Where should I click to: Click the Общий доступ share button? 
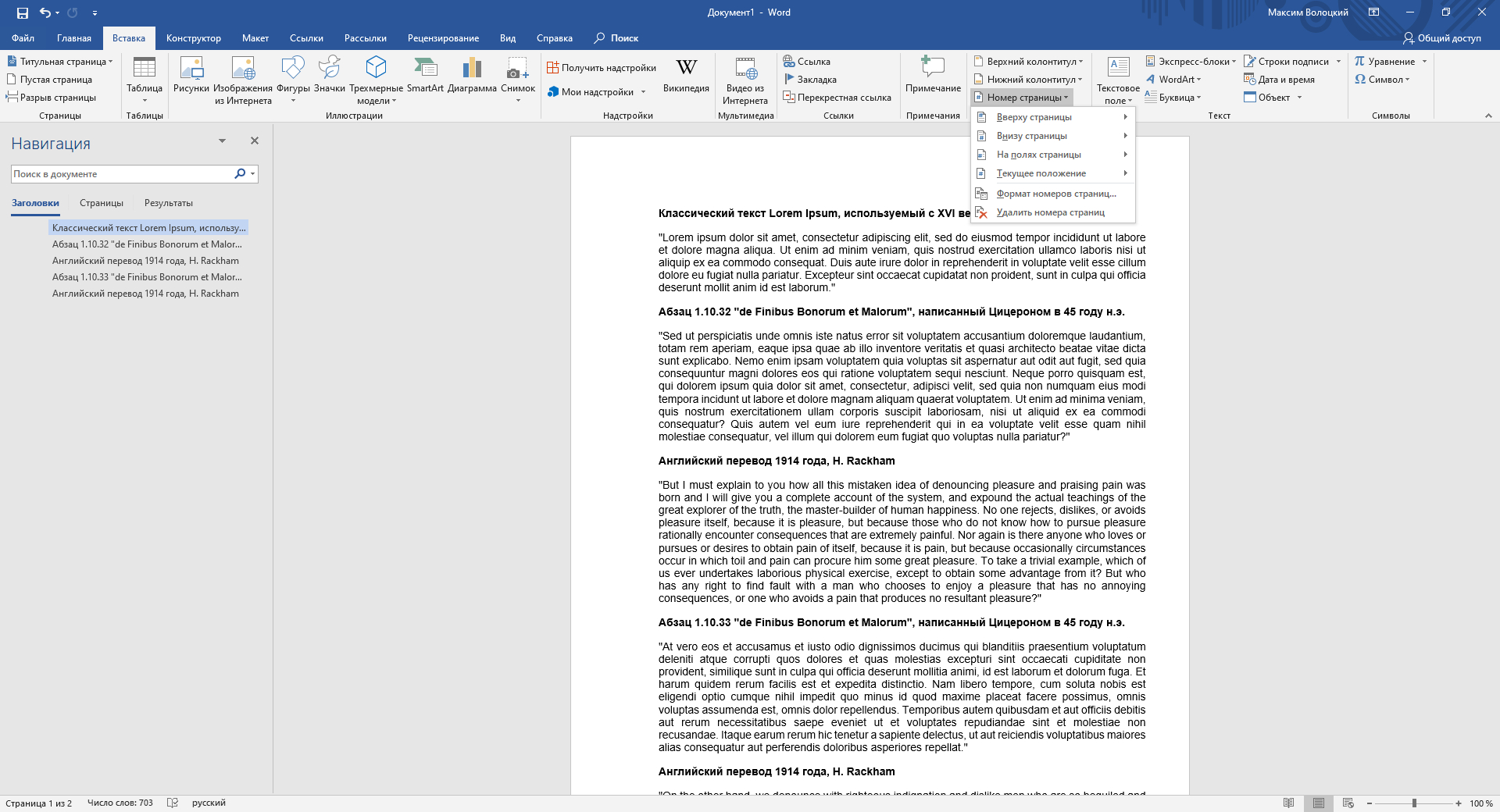(1442, 38)
